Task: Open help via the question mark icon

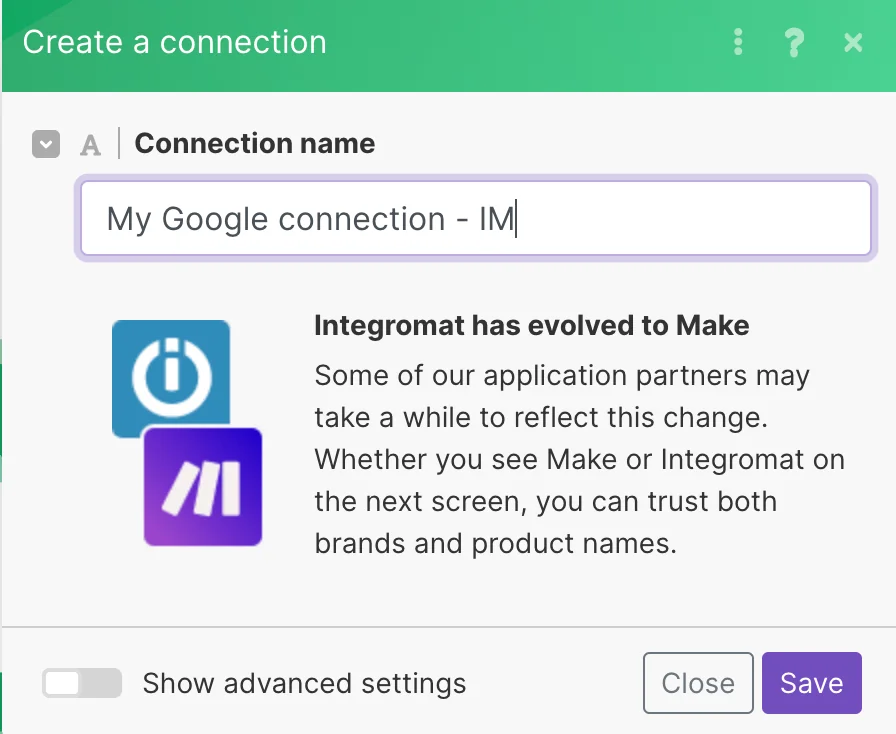Action: pyautogui.click(x=794, y=42)
